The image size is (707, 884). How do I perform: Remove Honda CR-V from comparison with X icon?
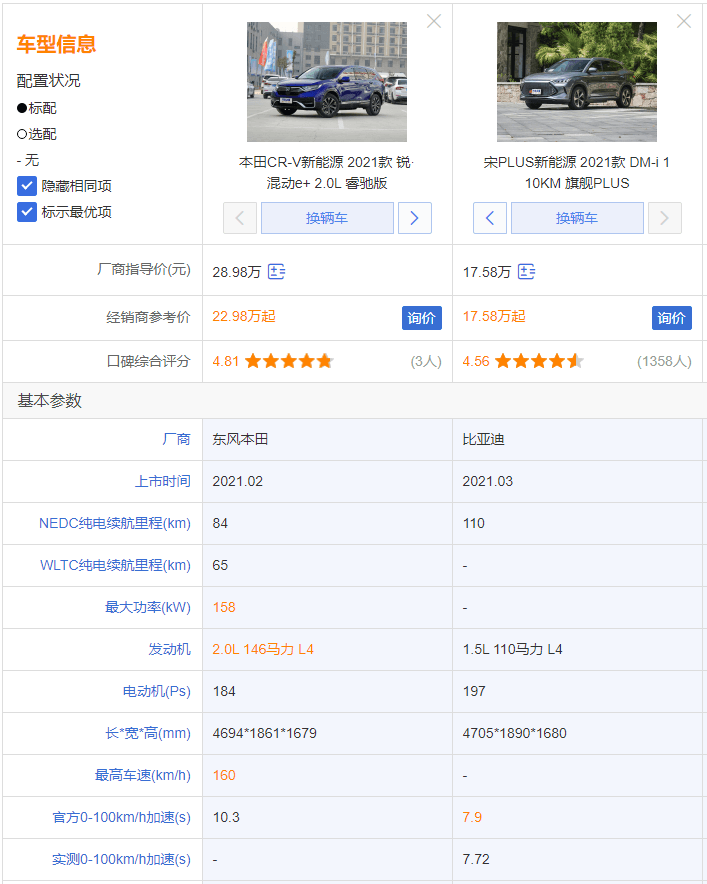[x=434, y=21]
